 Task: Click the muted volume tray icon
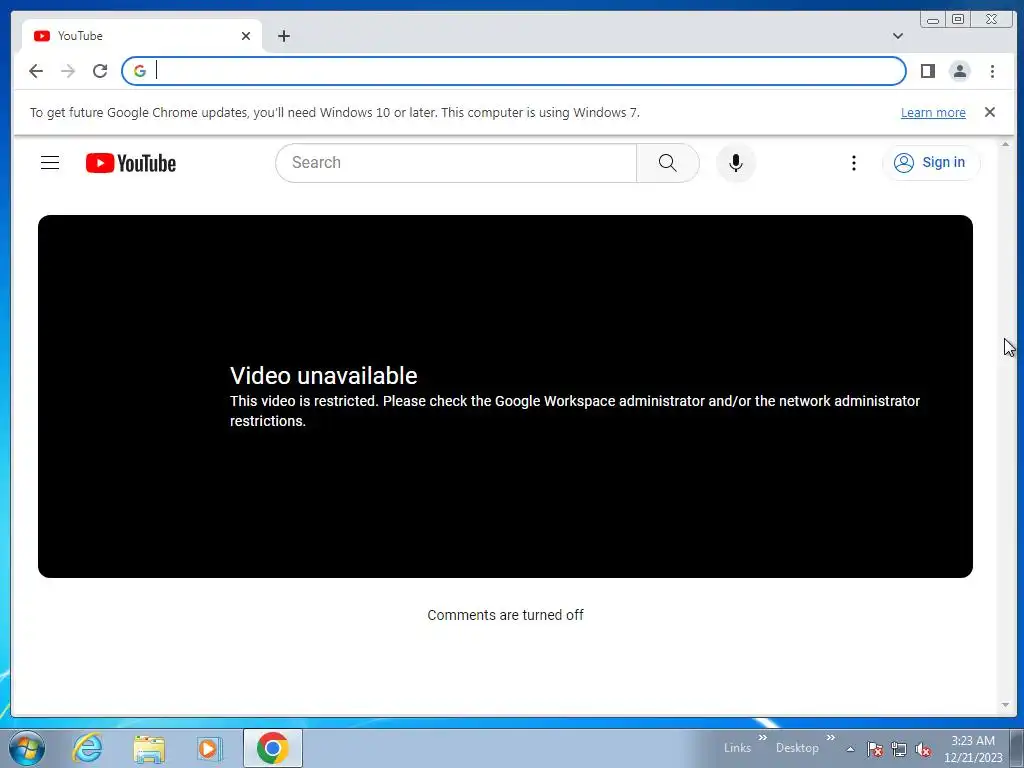point(923,749)
